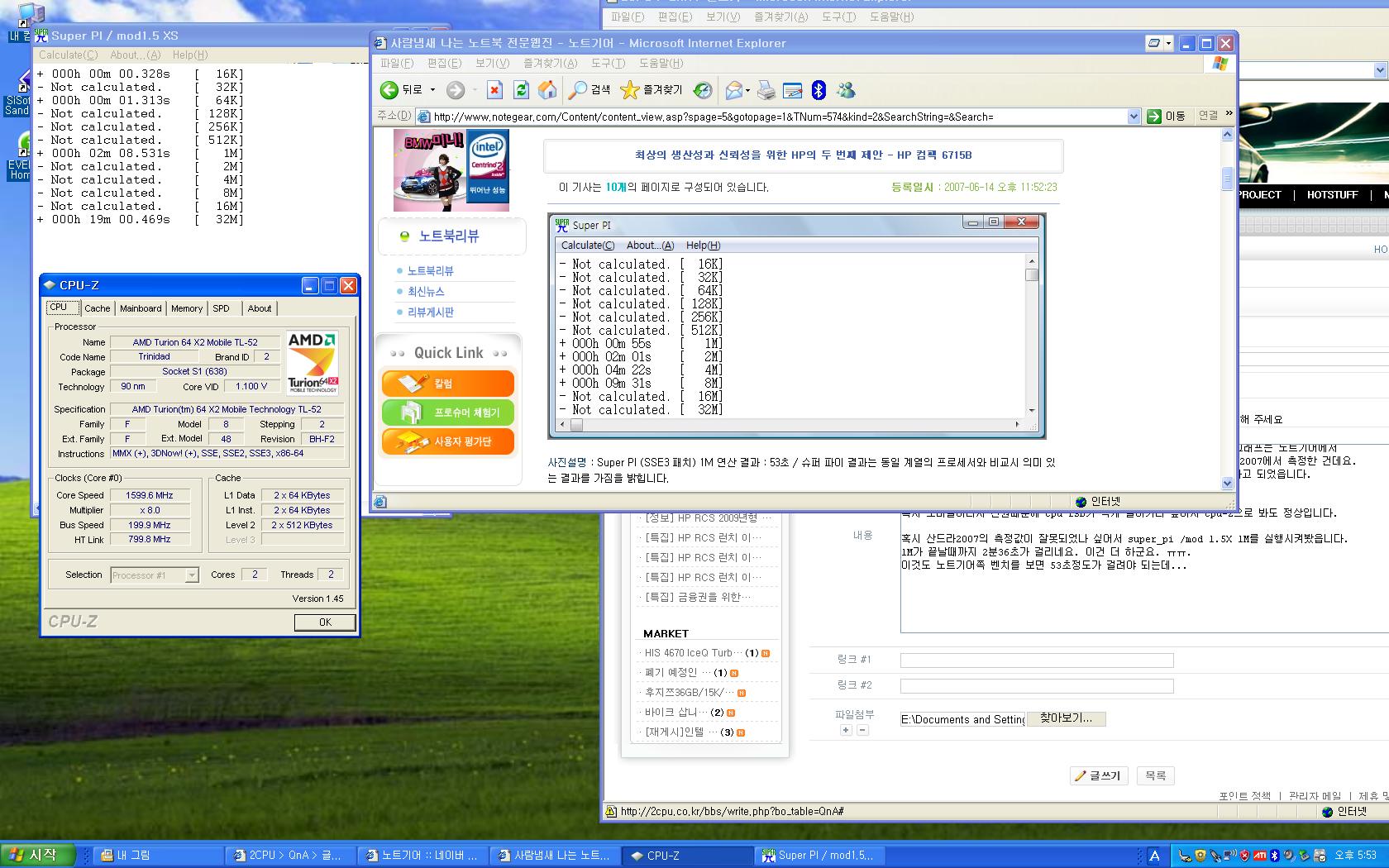Open the HOTSTUFF navigation link
Screen dimensions: 1389x868
pos(1332,195)
